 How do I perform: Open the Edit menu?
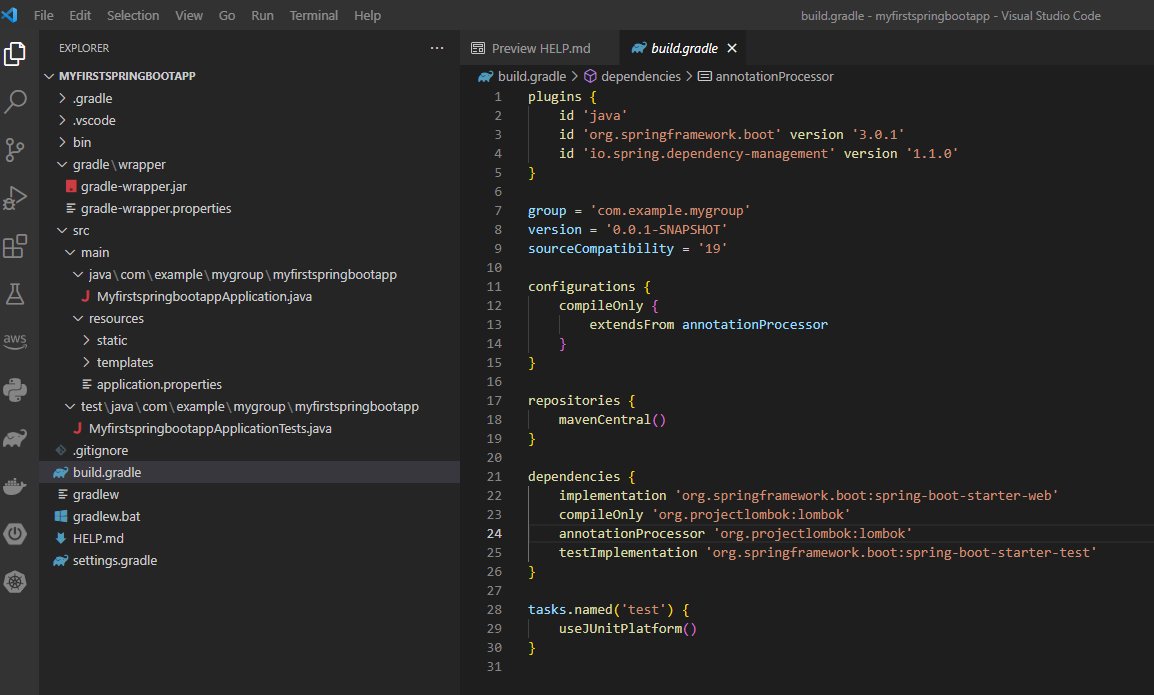(x=79, y=15)
